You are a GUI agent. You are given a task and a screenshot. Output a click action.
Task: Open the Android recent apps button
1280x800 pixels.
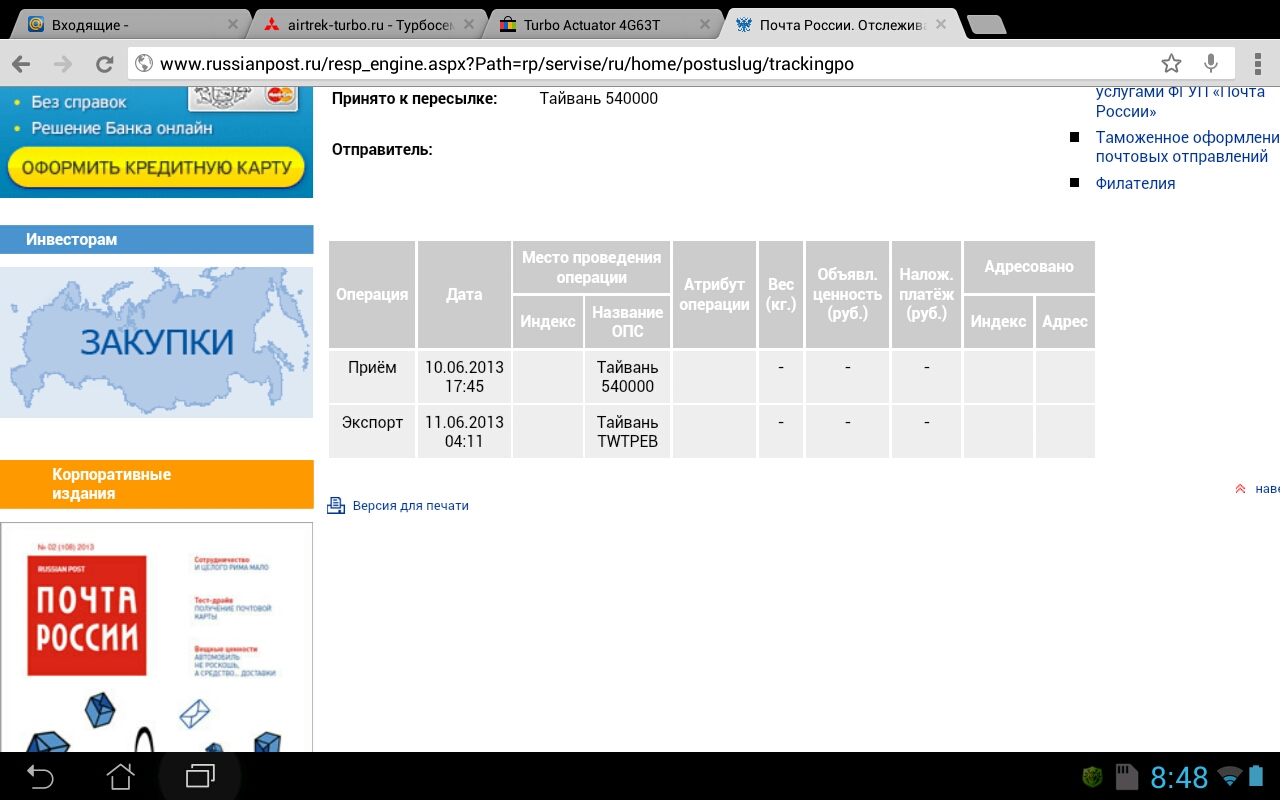coord(200,775)
